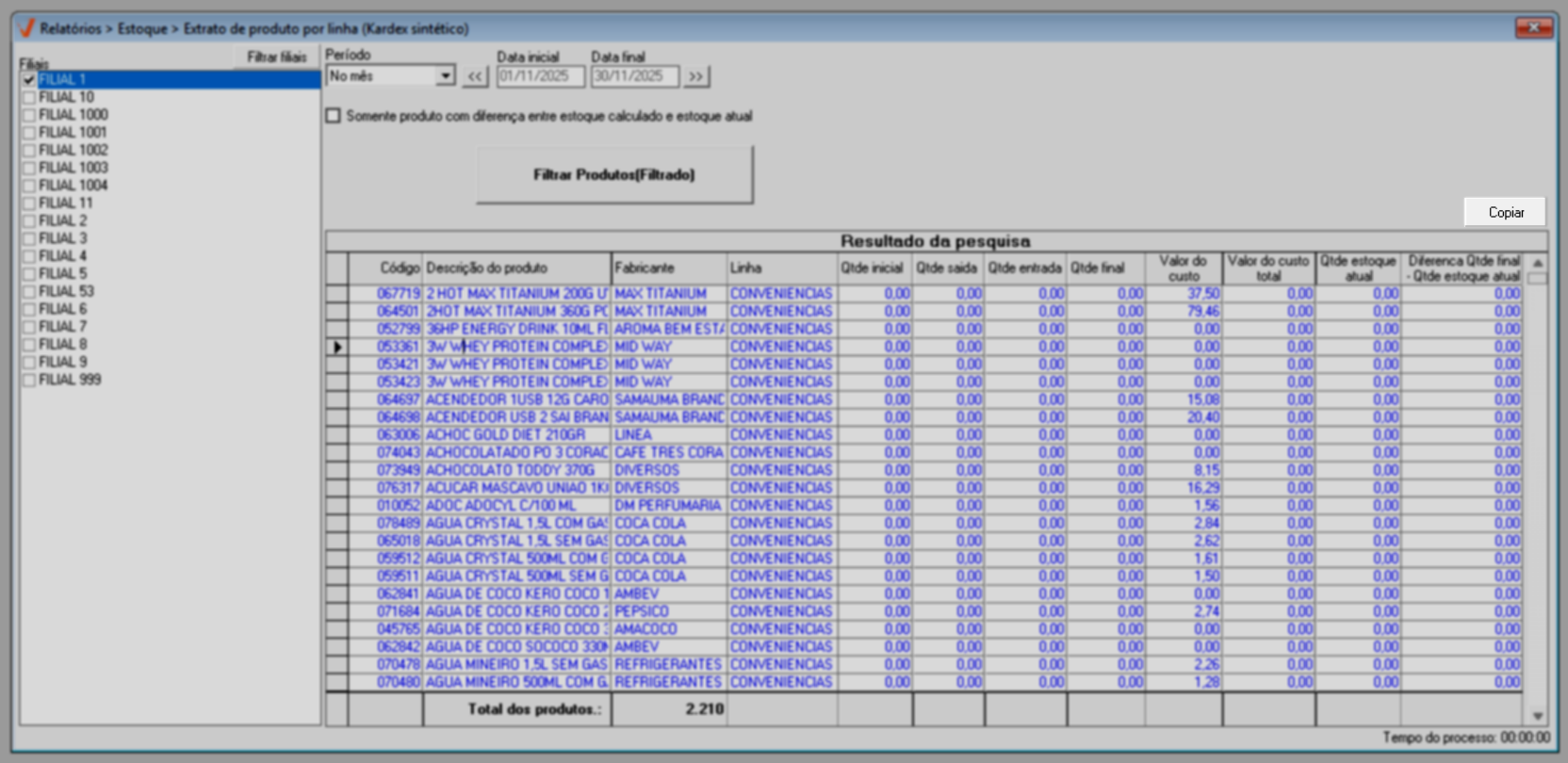Open the Período dropdown
Viewport: 1568px width, 763px height.
(x=445, y=76)
